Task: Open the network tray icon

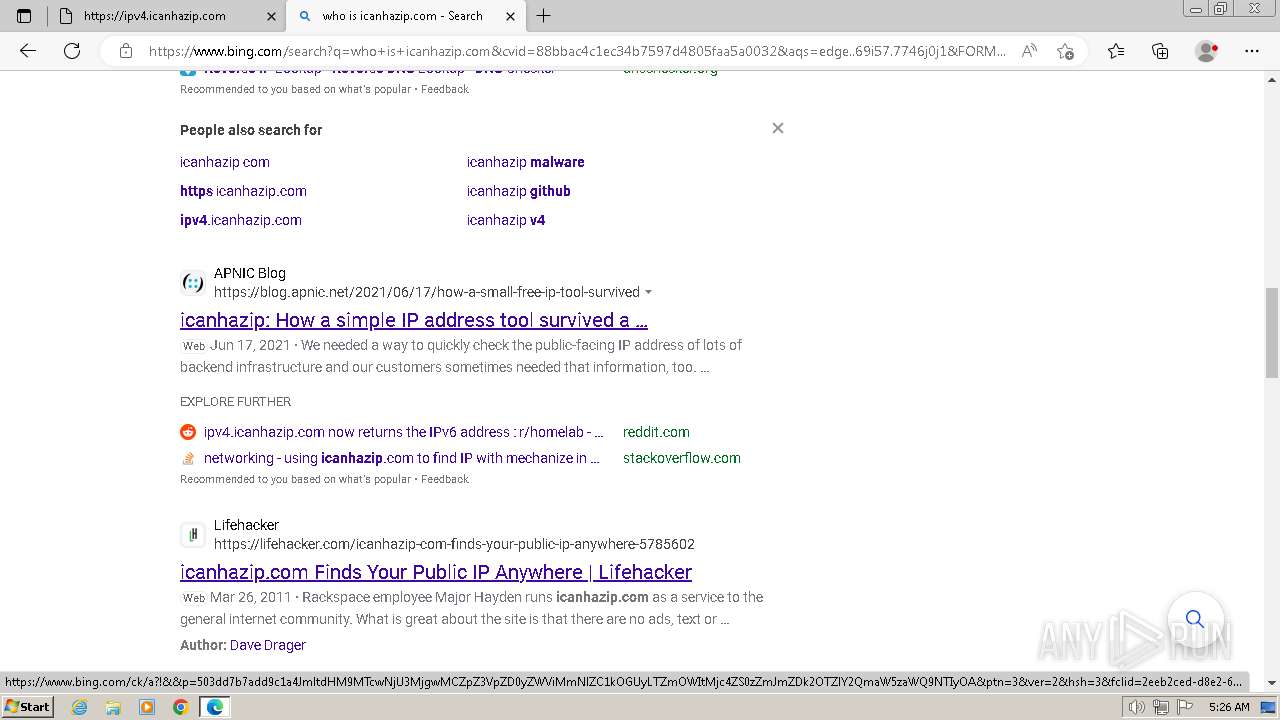Action: click(1160, 707)
